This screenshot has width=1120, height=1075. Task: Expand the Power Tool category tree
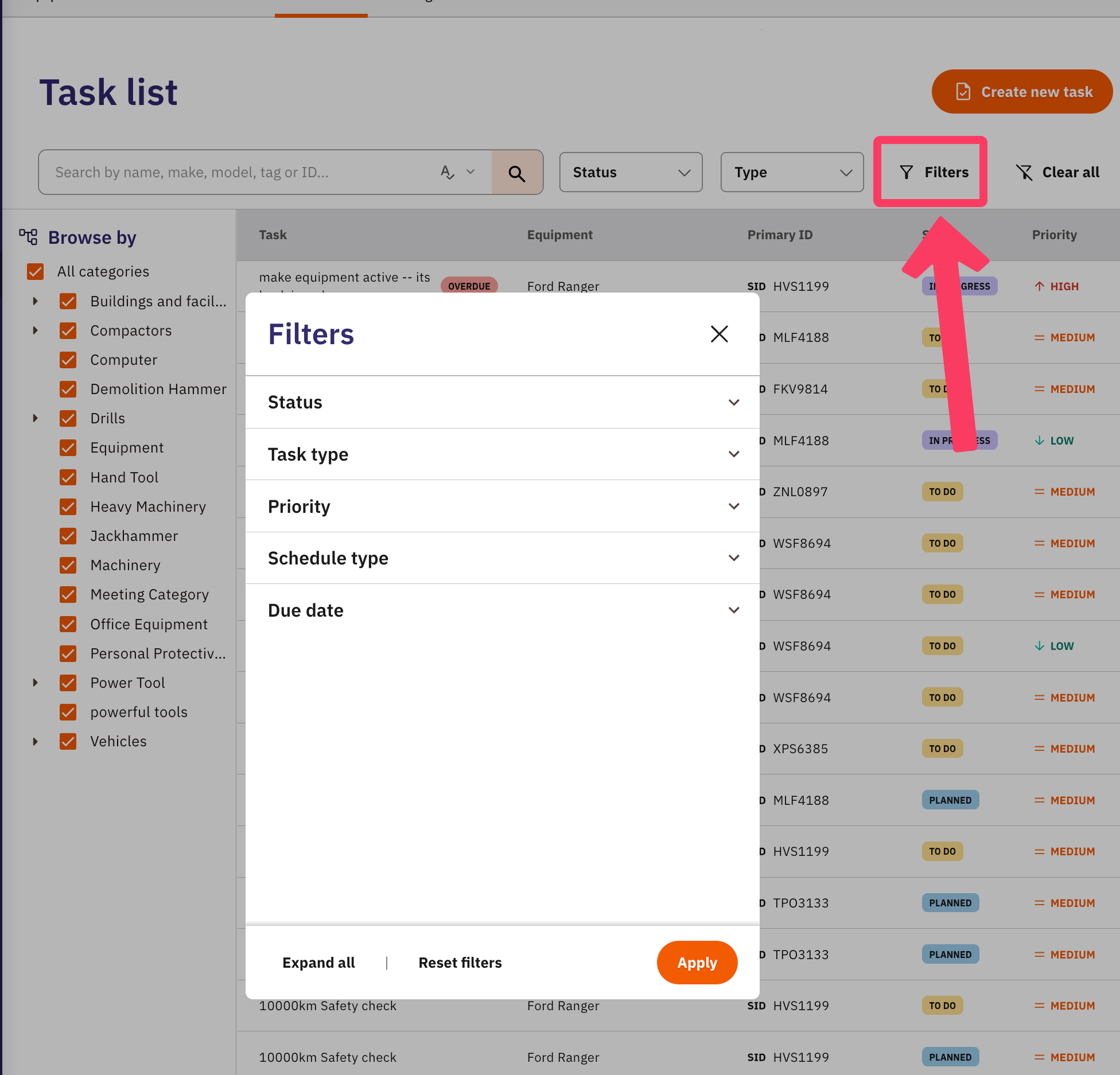point(36,683)
